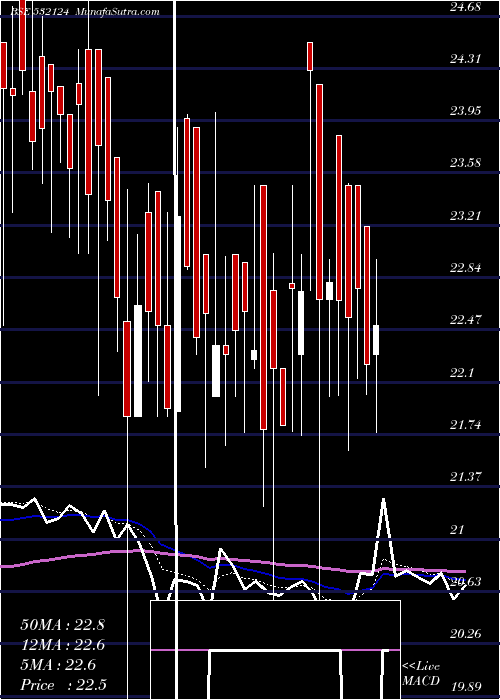Select the 20.63 axis value
500x700 pixels.
pos(465,581)
